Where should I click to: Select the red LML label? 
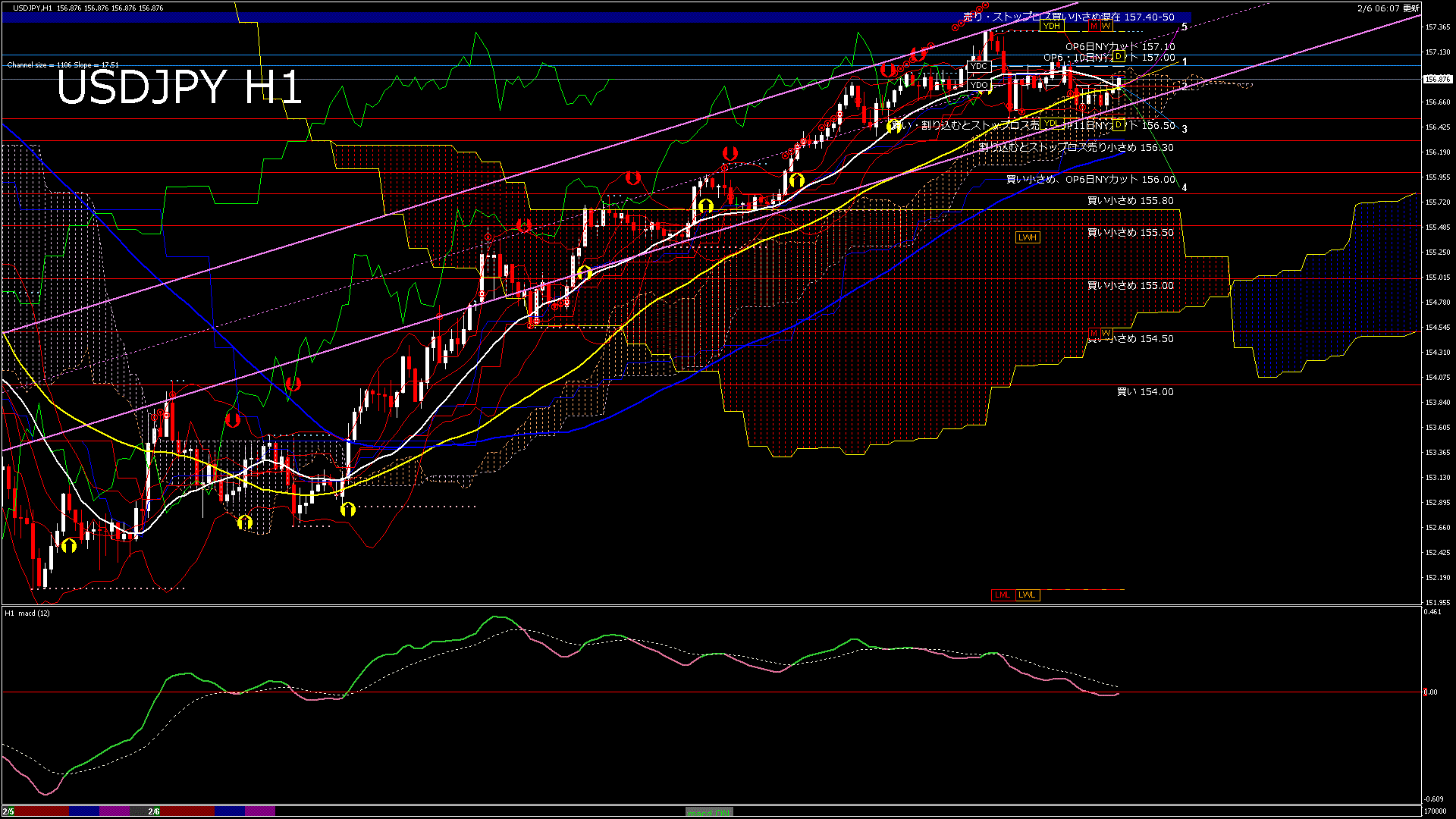point(1003,595)
